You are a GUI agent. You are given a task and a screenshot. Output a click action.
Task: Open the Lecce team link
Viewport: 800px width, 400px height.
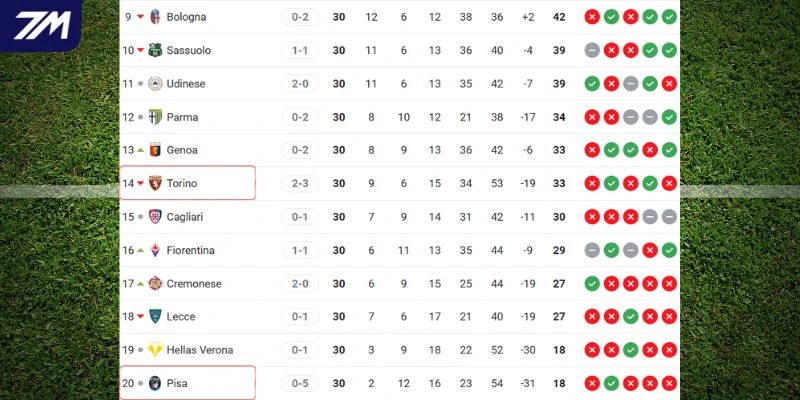(180, 317)
